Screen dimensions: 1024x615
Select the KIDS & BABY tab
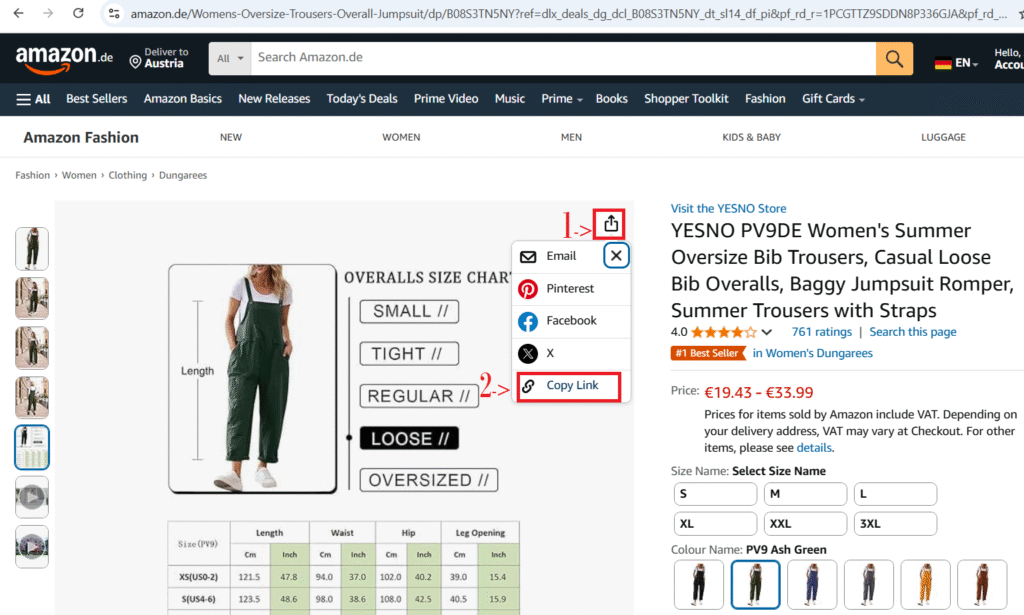coord(751,138)
